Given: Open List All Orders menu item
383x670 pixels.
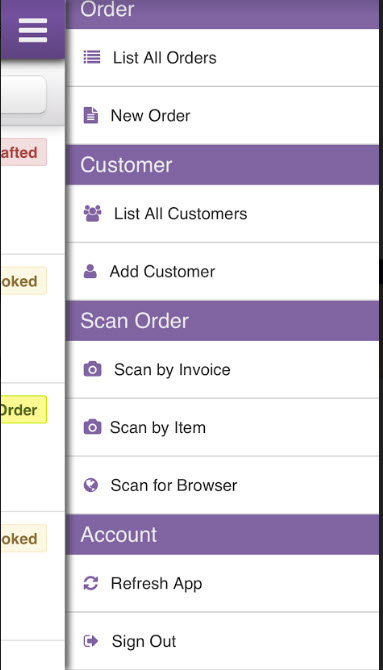Looking at the screenshot, I should pos(222,57).
